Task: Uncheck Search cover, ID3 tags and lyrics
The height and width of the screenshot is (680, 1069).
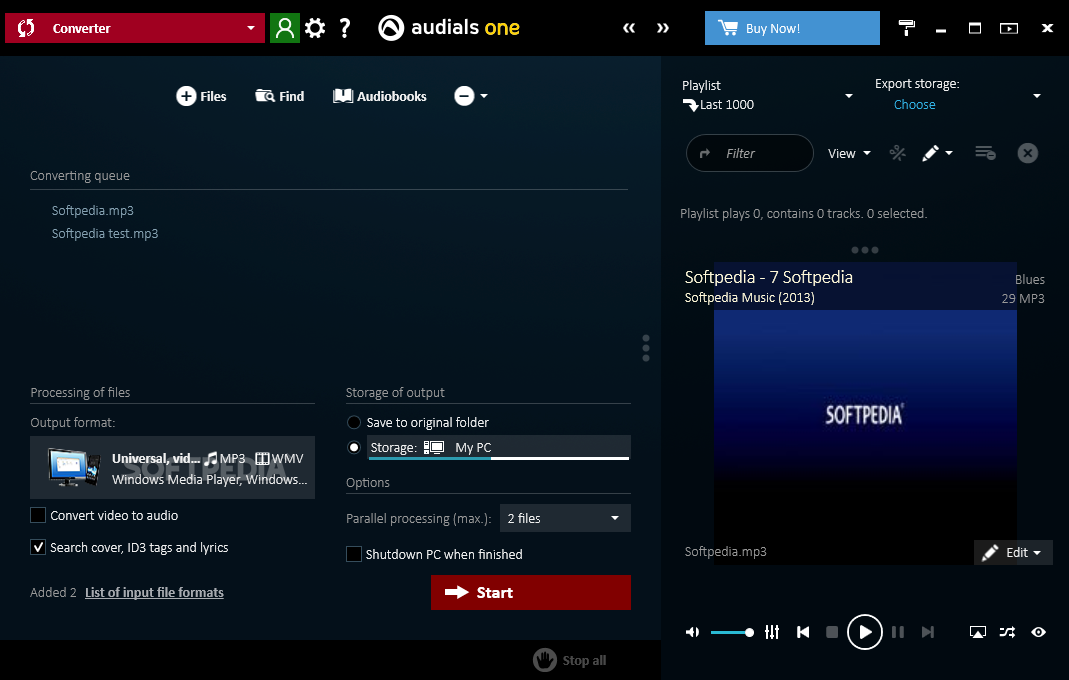Action: pyautogui.click(x=38, y=547)
